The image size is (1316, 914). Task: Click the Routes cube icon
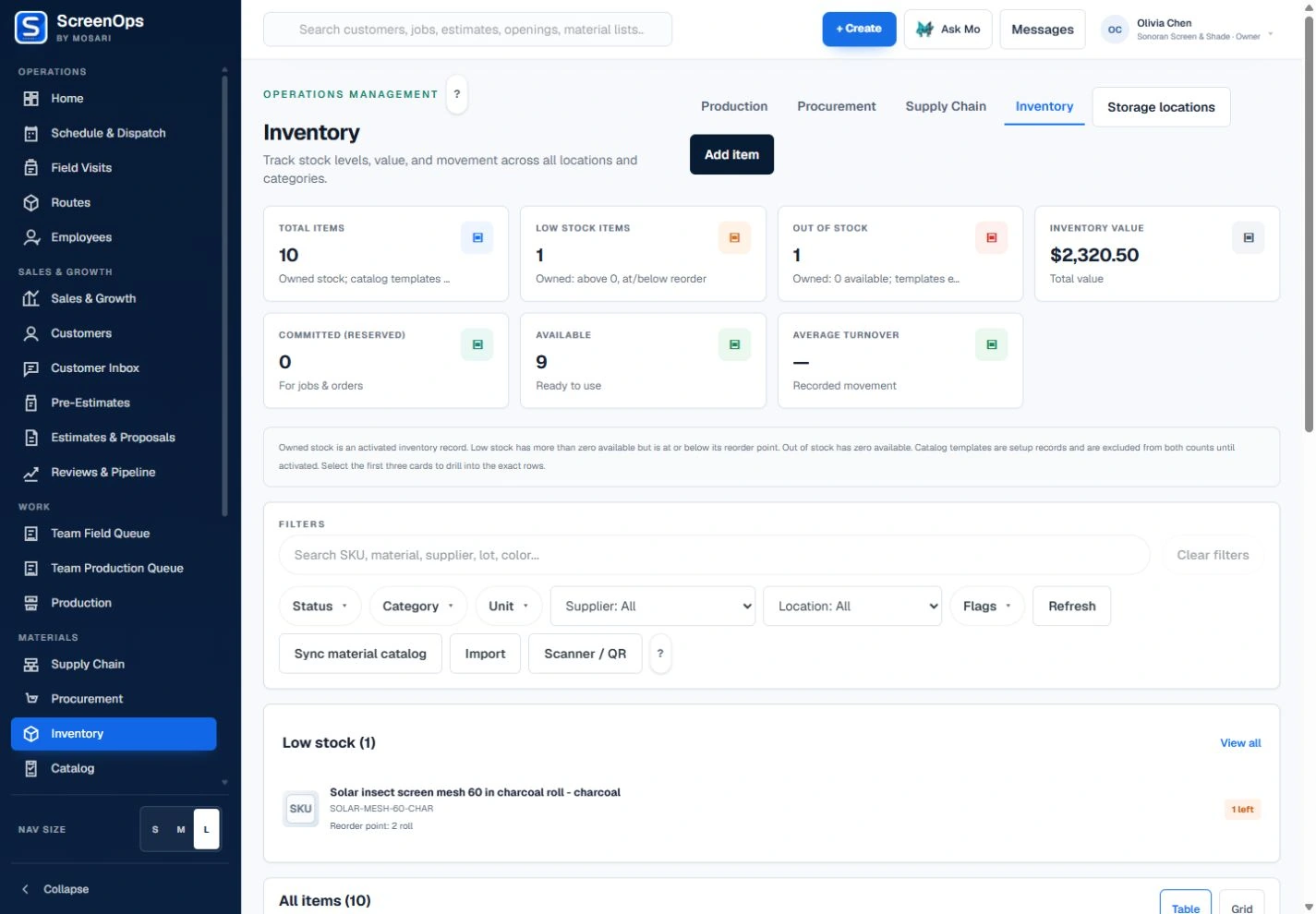pyautogui.click(x=31, y=203)
